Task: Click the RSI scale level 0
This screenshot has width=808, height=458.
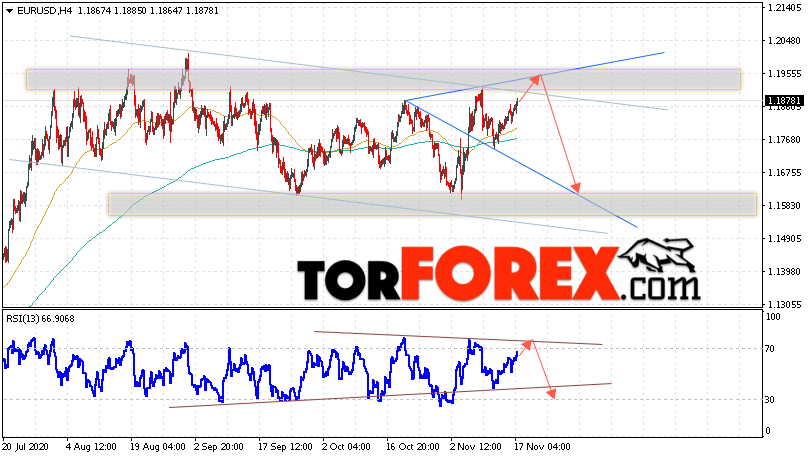Action: coord(768,431)
